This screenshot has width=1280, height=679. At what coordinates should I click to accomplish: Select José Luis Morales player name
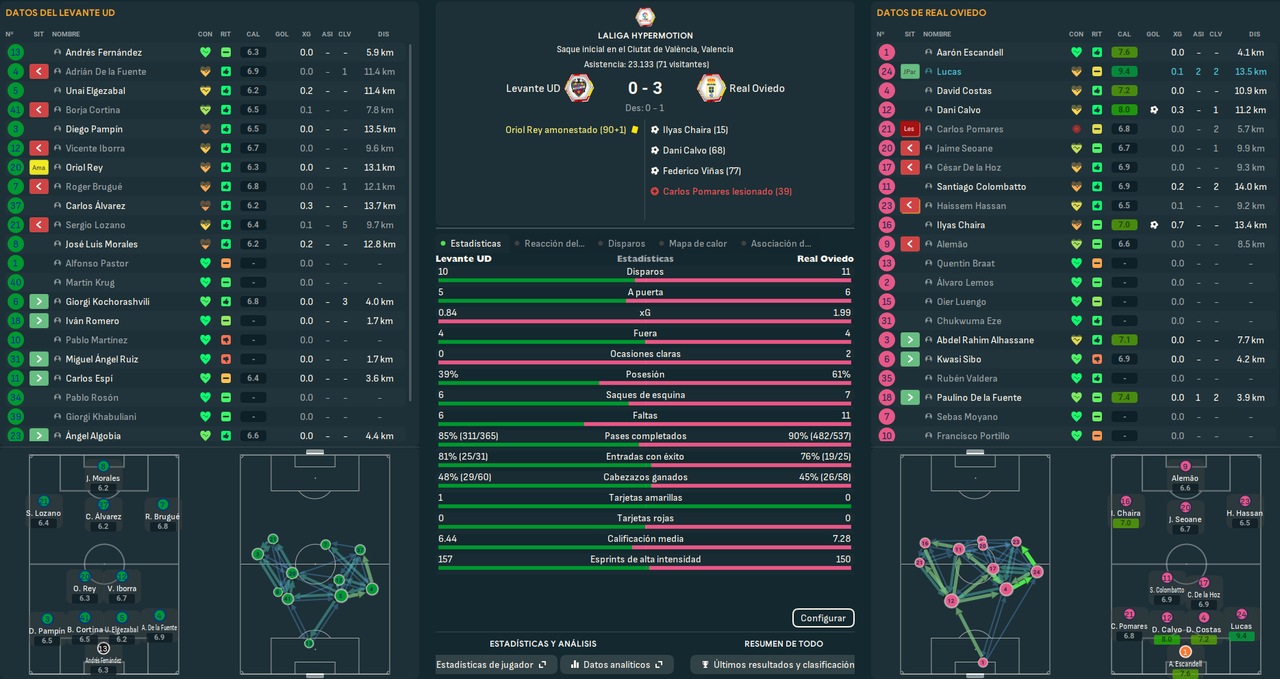pos(102,244)
